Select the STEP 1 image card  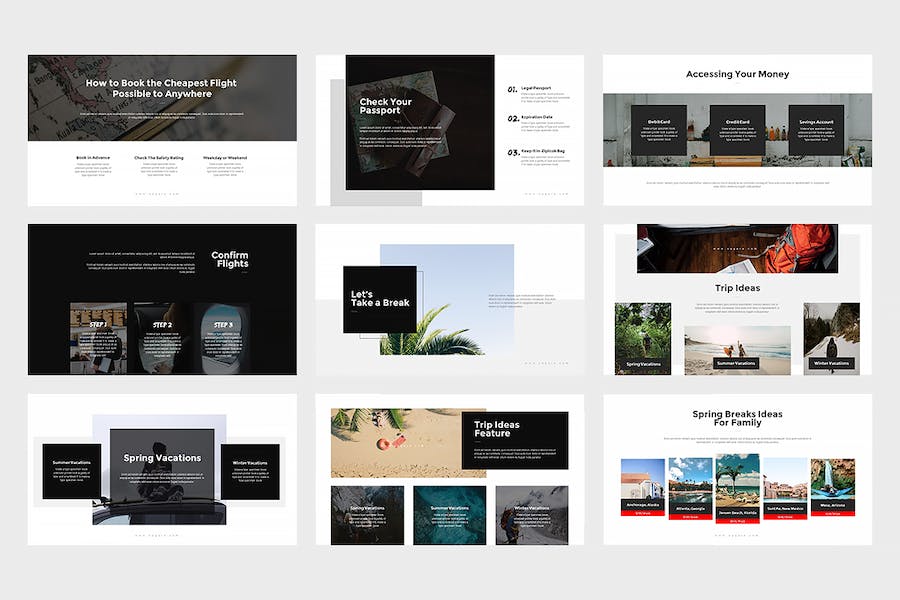tap(98, 338)
